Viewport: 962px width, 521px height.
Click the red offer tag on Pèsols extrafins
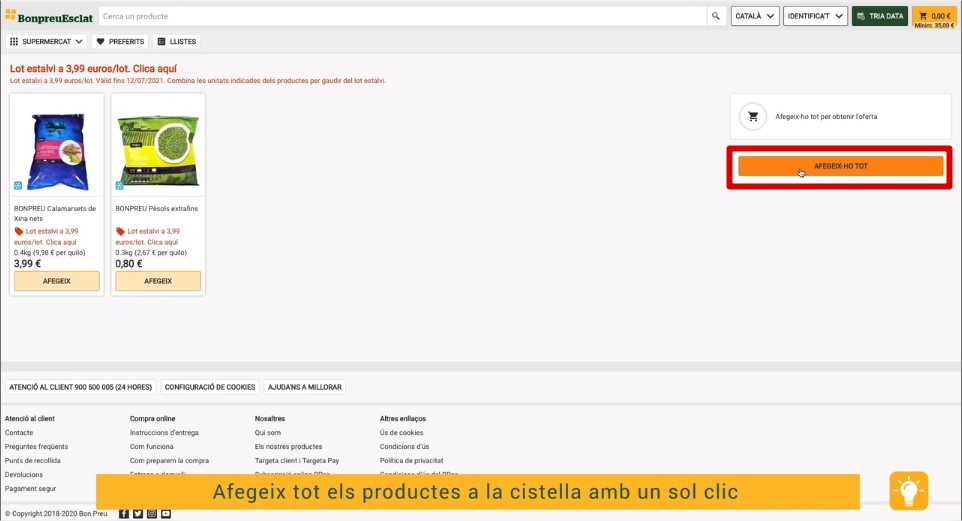click(x=120, y=231)
